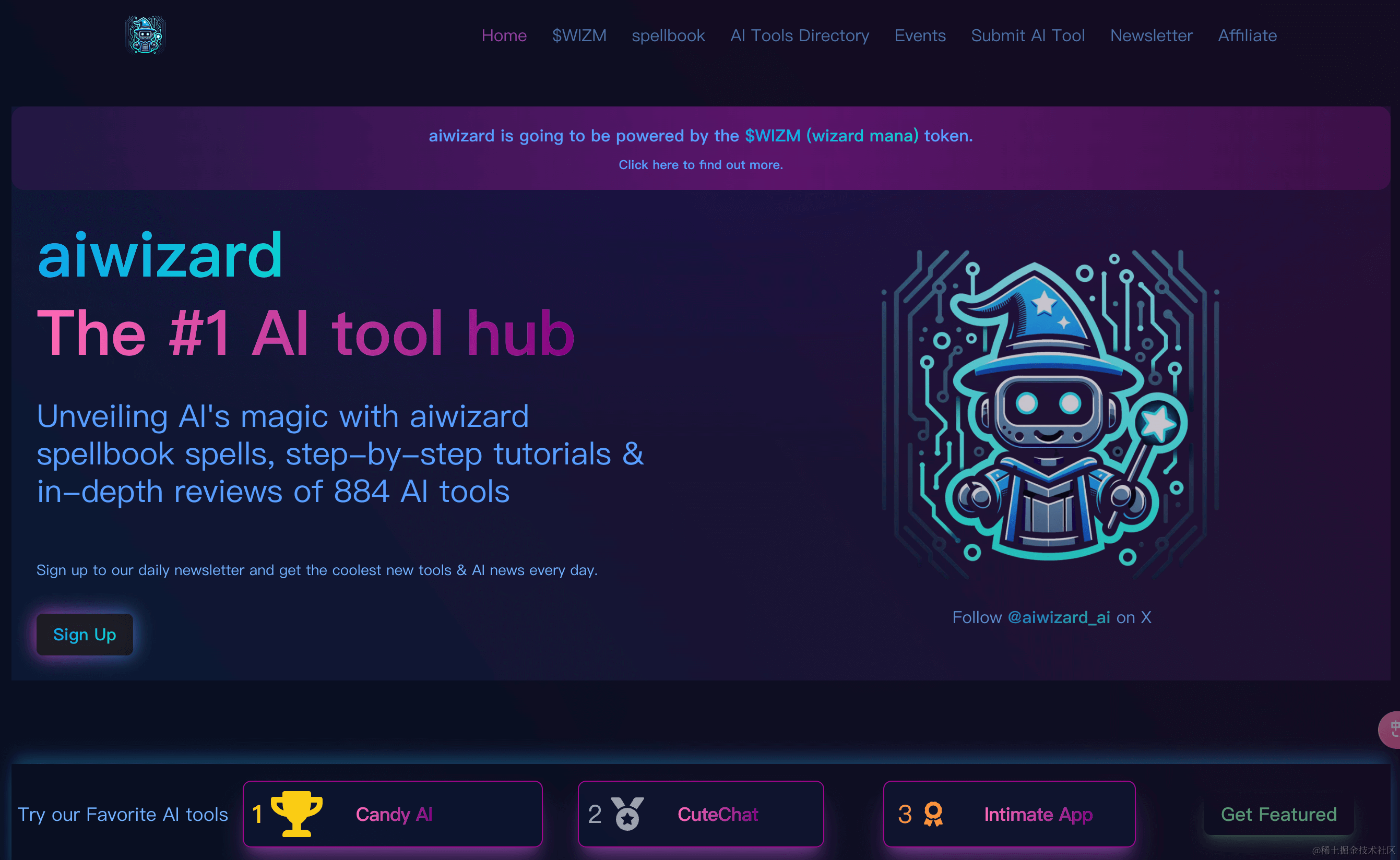Click the aiwizard robot logo in the header
The height and width of the screenshot is (860, 1400).
point(145,35)
